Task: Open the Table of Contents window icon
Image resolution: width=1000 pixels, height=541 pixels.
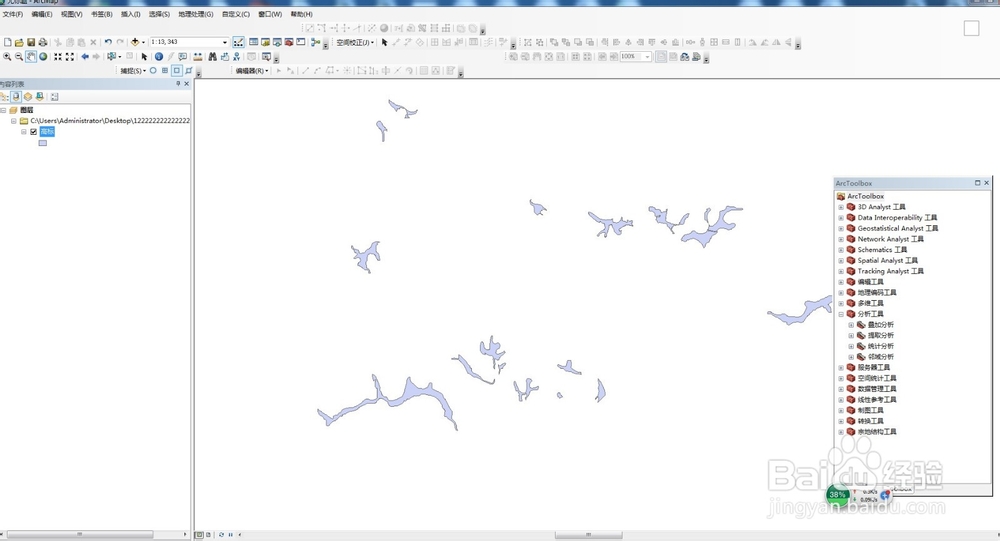Action: (253, 42)
